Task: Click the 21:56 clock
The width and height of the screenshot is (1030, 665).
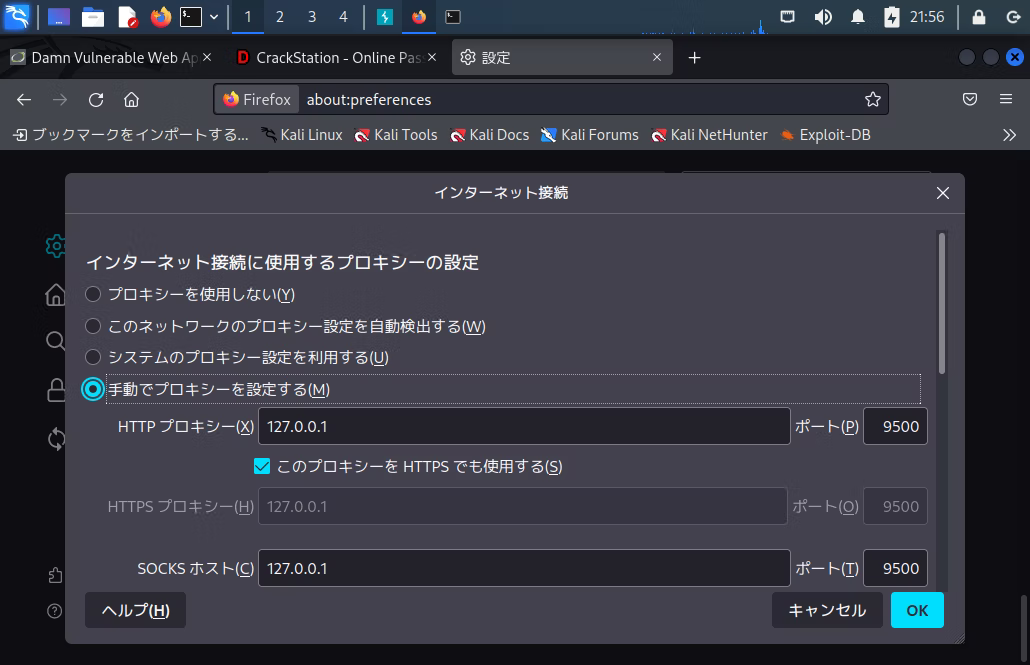Action: coord(927,16)
